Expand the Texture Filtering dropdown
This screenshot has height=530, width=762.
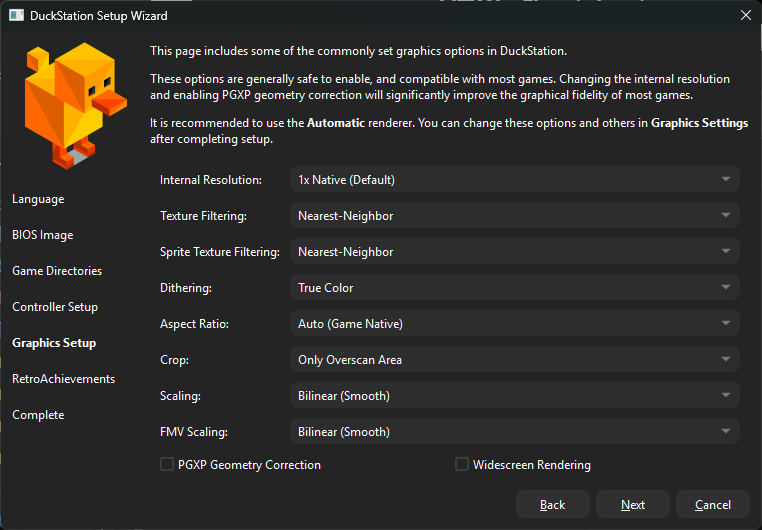click(515, 216)
